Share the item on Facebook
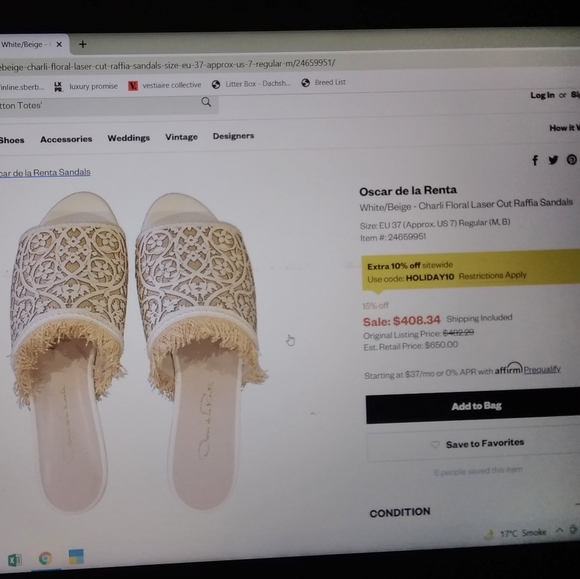The width and height of the screenshot is (580, 579). tap(535, 160)
